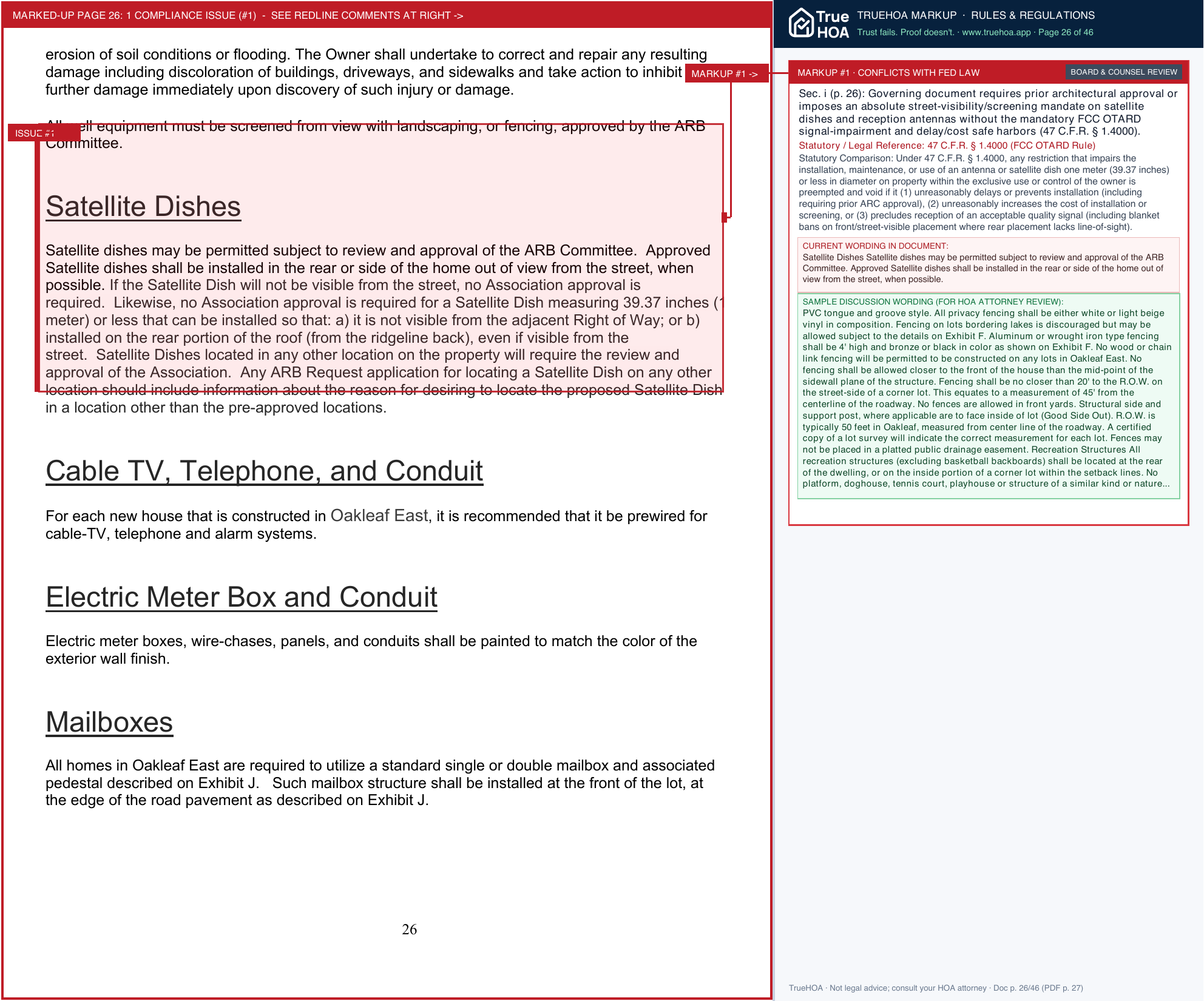
Task: Click the 'Statutory Comparison' paragraph
Action: 984,192
